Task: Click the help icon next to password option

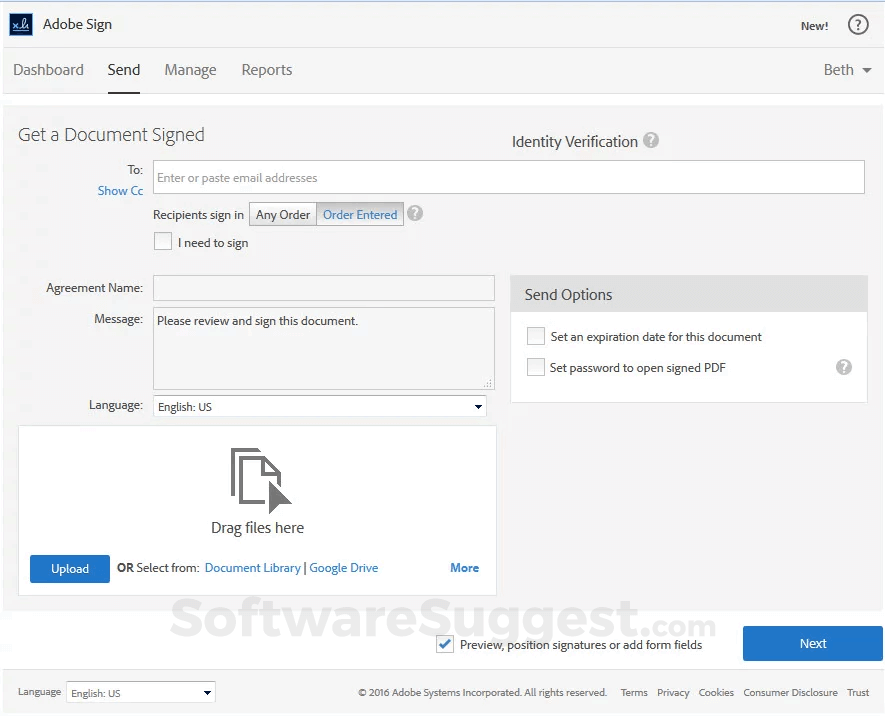Action: (x=843, y=367)
